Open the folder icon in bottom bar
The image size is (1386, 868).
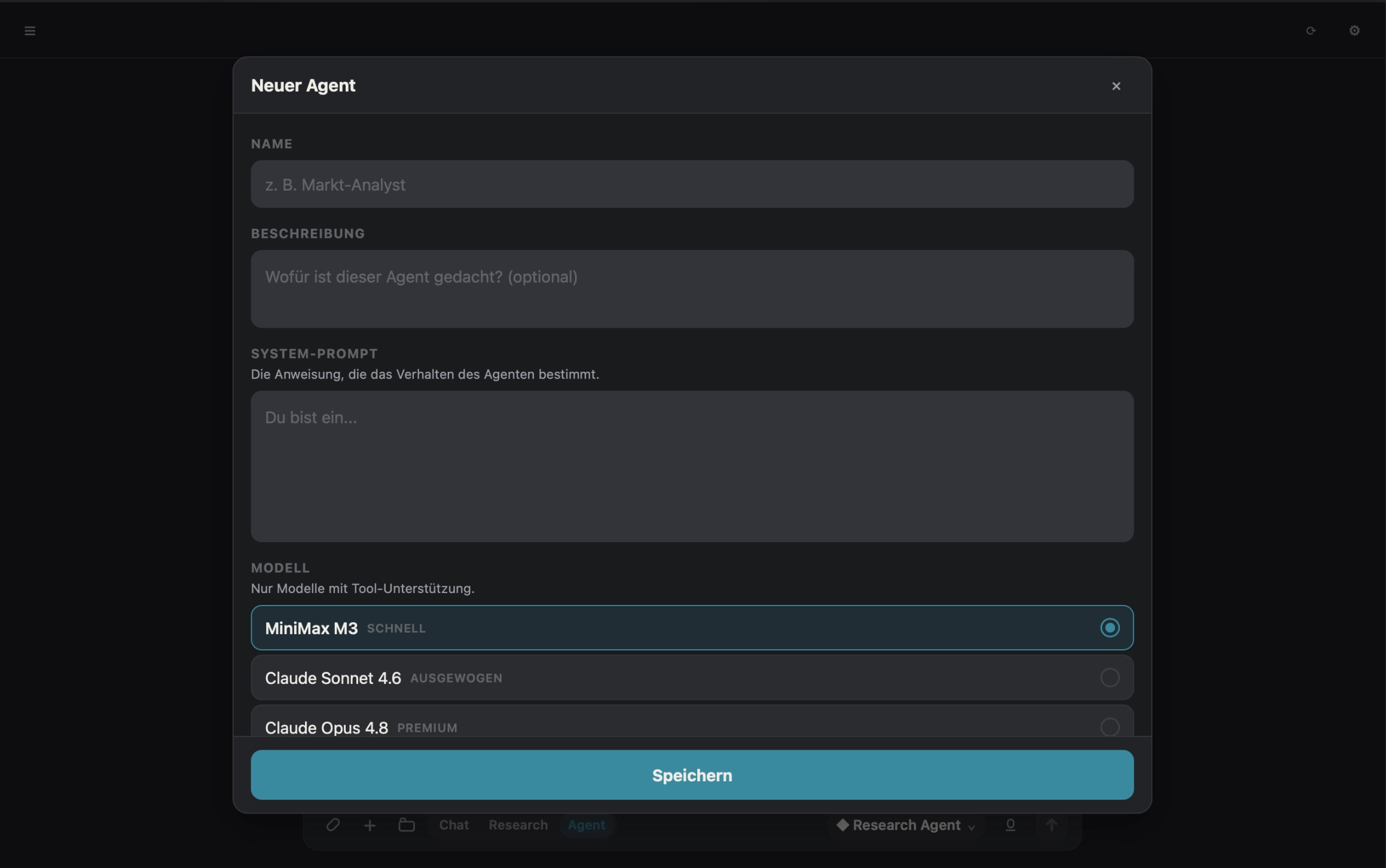(x=407, y=825)
